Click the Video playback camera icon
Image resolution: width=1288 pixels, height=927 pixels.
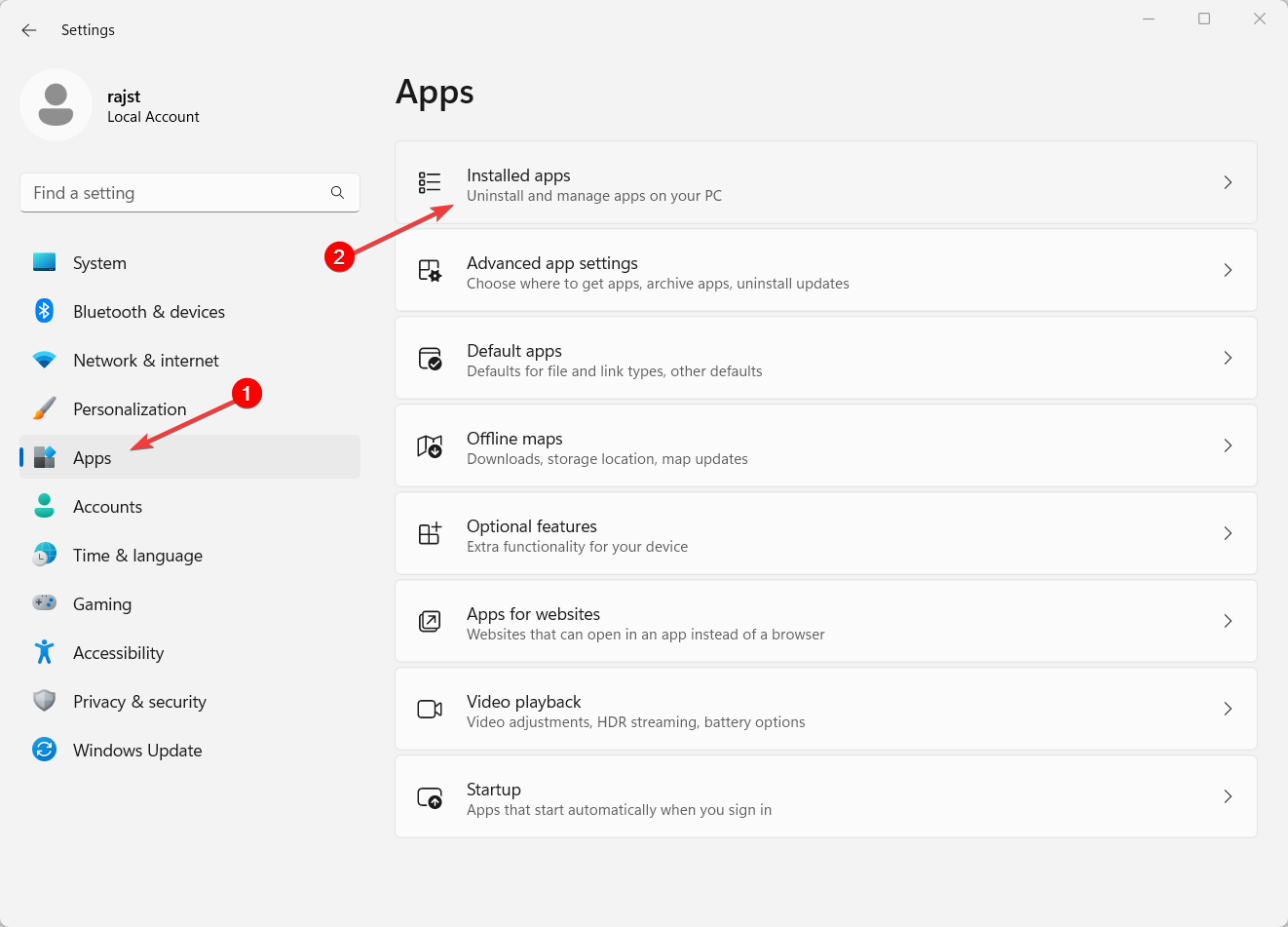coord(430,709)
